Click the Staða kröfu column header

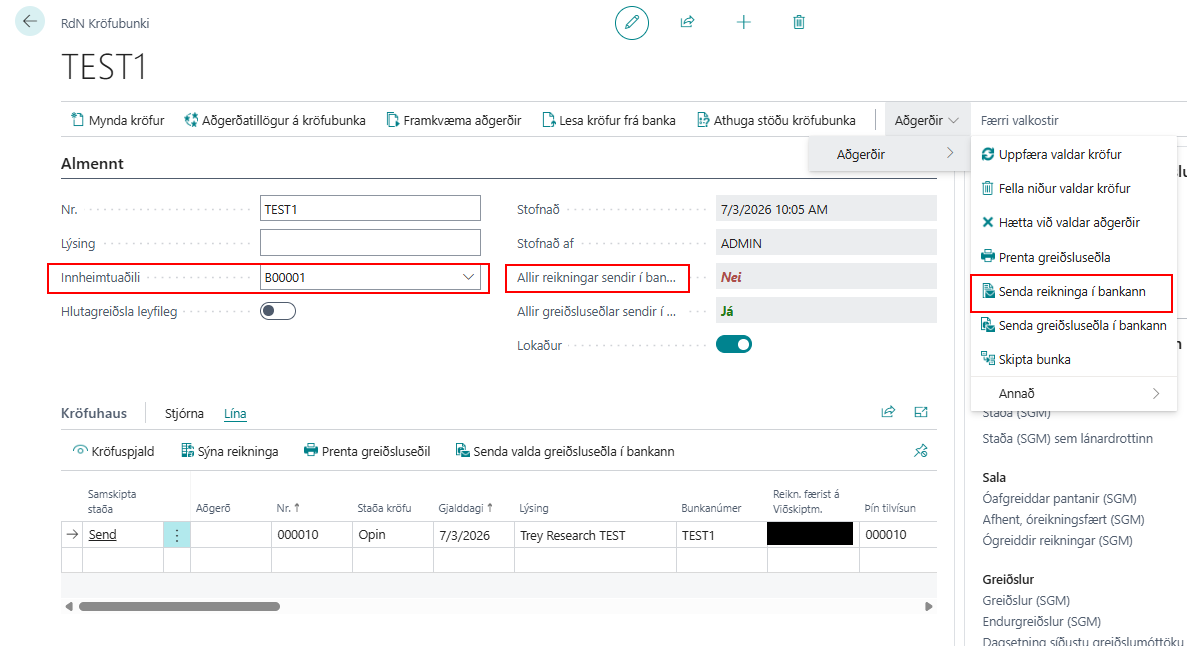tap(385, 508)
